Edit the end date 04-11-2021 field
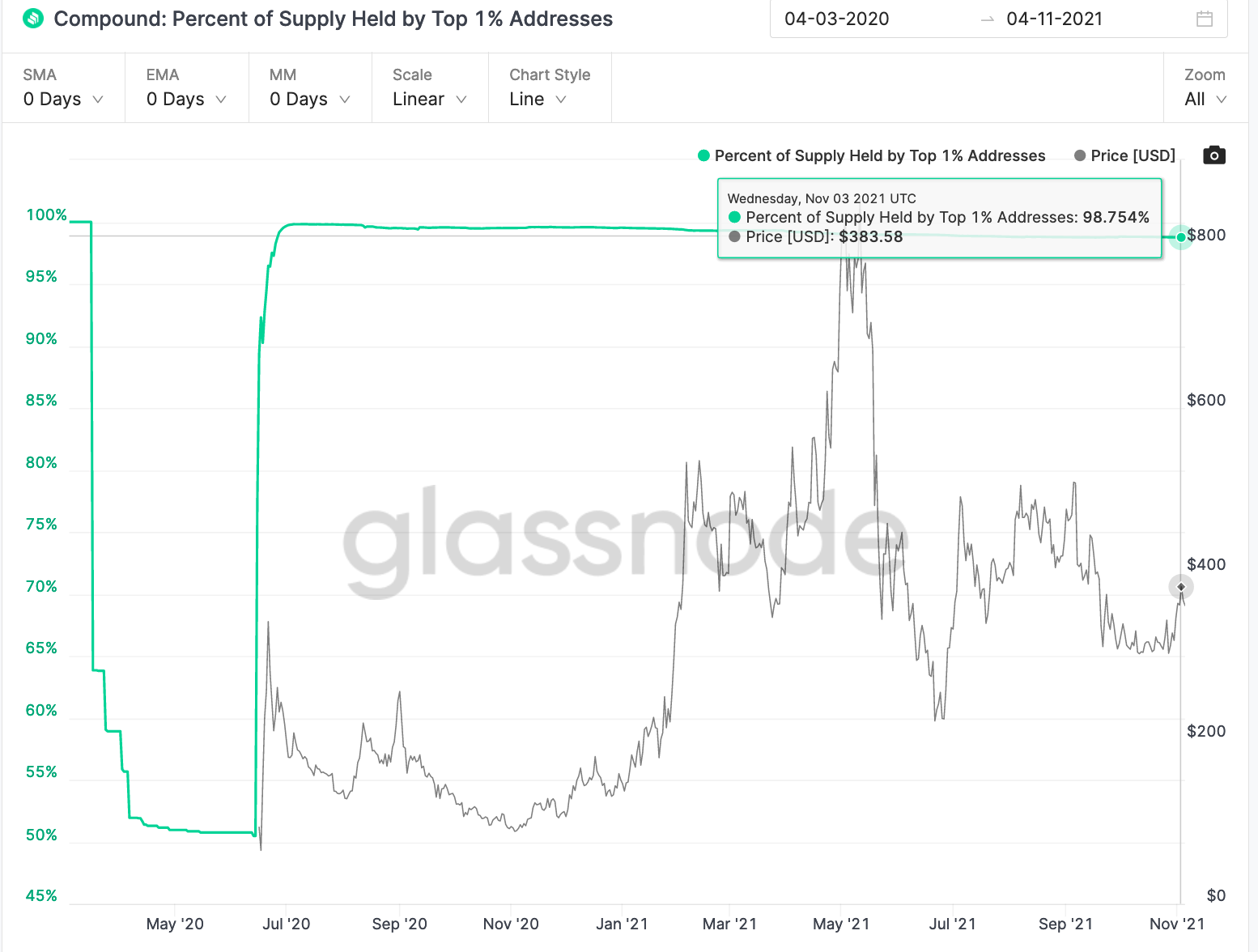This screenshot has height=952, width=1258. tap(1054, 19)
